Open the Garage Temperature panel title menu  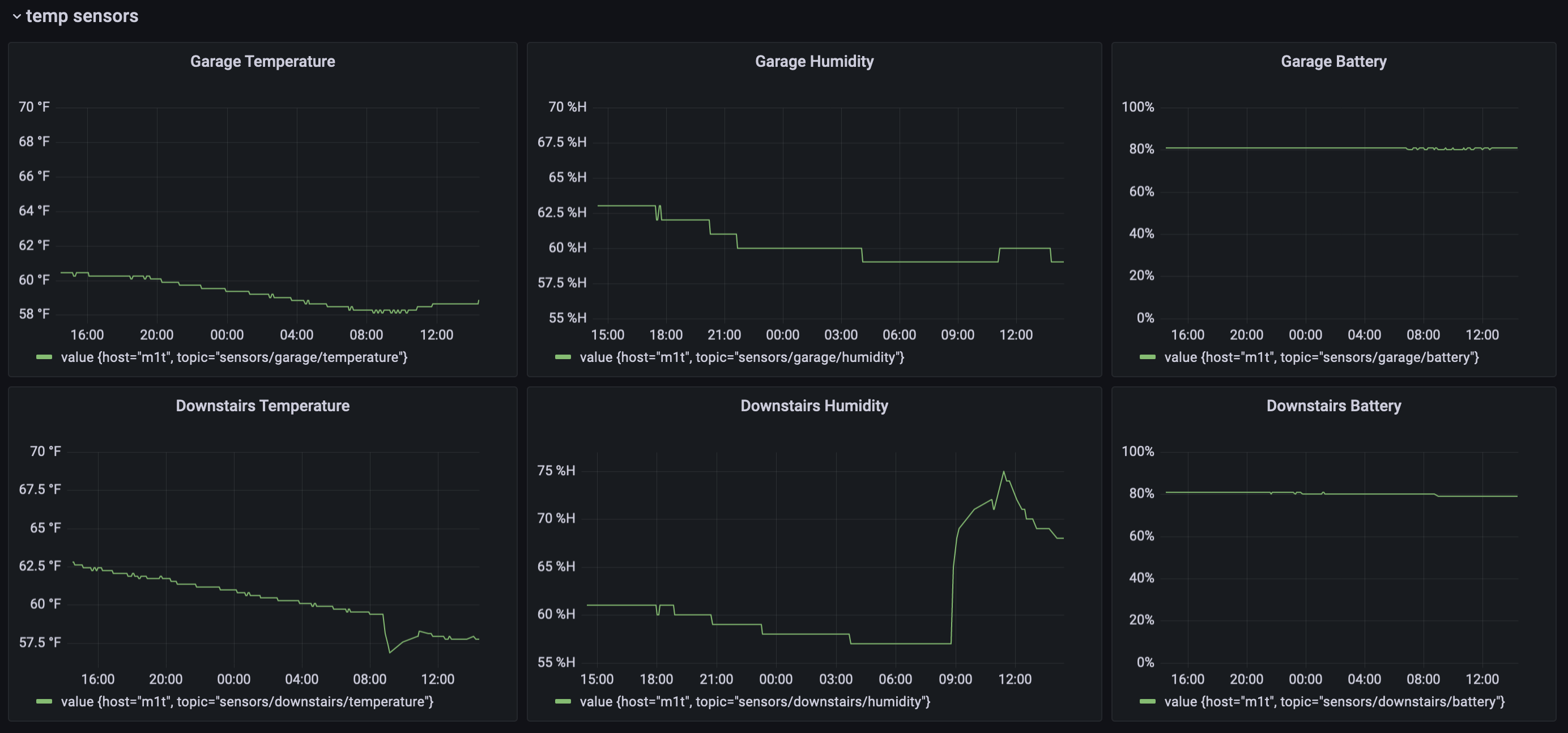(262, 62)
